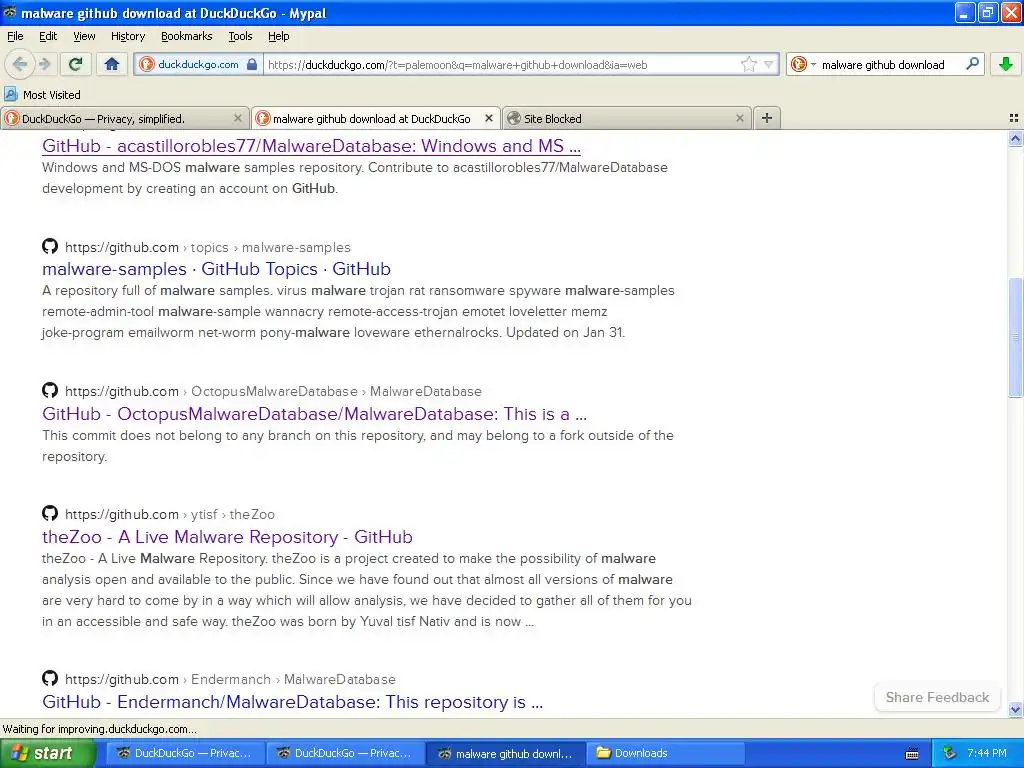The image size is (1024, 768).
Task: Click the vertical scrollbar thumb
Action: (x=1015, y=337)
